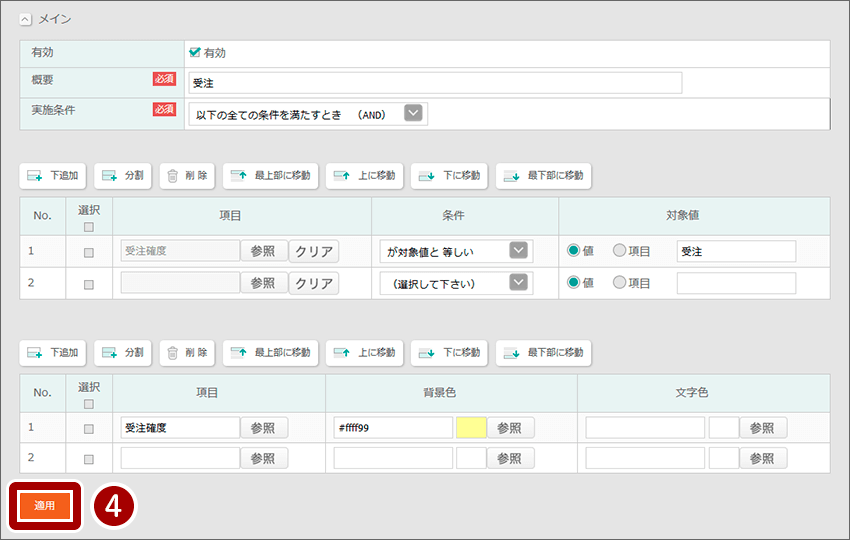Click 参照 for background color in row 1
Viewport: 850px width, 540px height.
[510, 428]
